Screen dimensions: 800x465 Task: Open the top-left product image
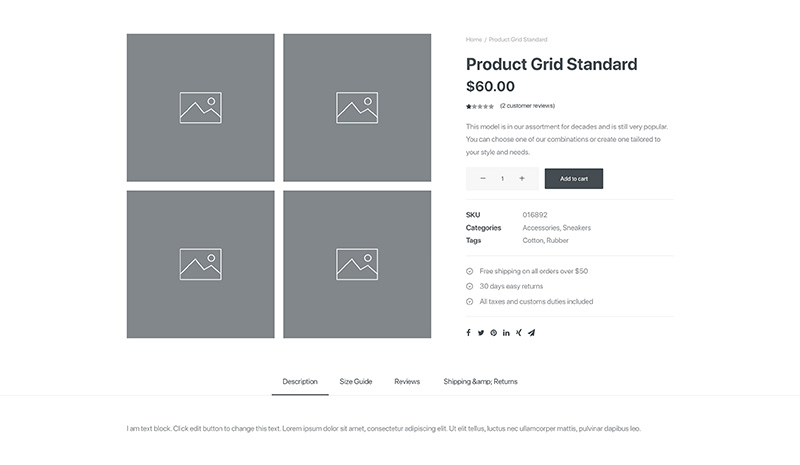(201, 108)
